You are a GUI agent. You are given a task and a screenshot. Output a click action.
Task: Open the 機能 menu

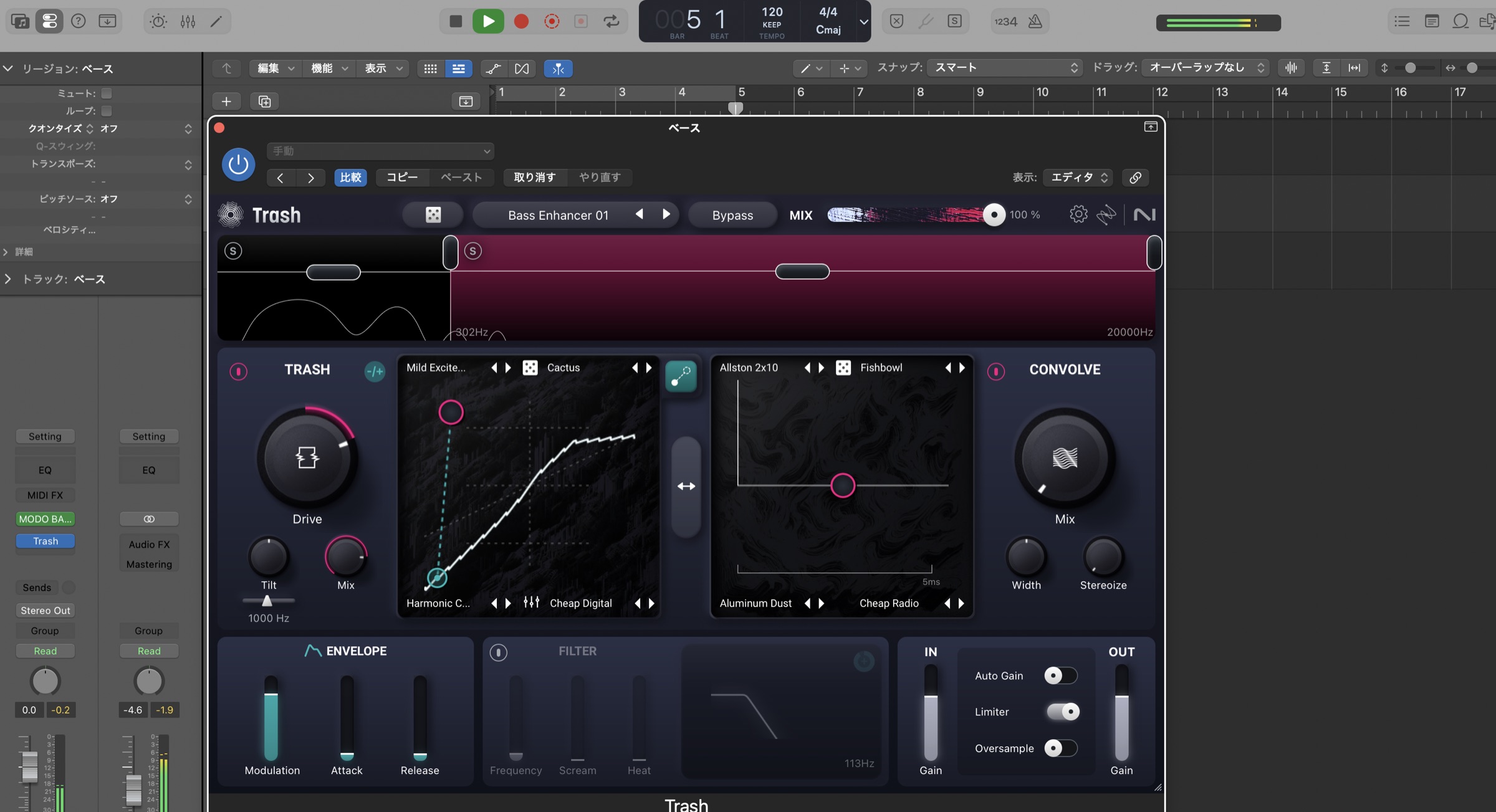pos(328,69)
